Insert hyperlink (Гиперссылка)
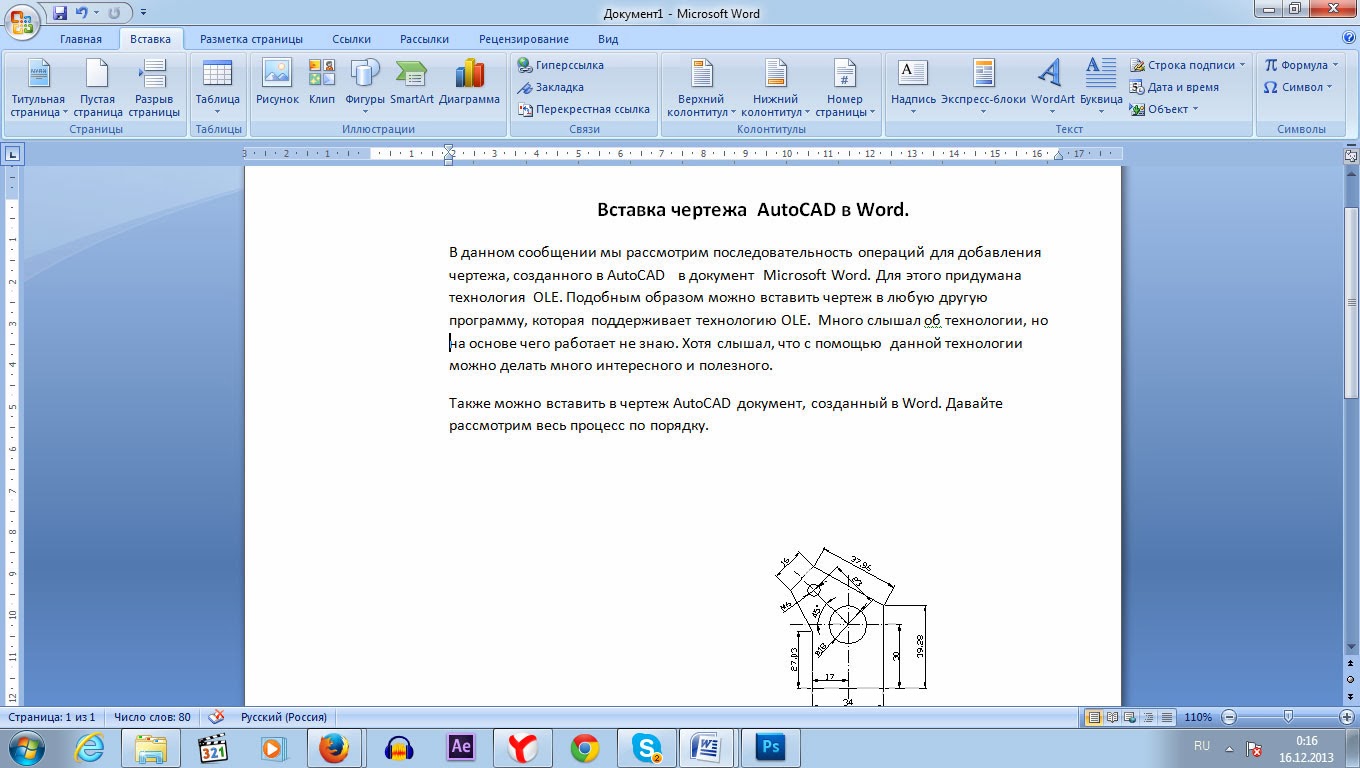Screen dimensions: 1360x768 pyautogui.click(x=561, y=65)
